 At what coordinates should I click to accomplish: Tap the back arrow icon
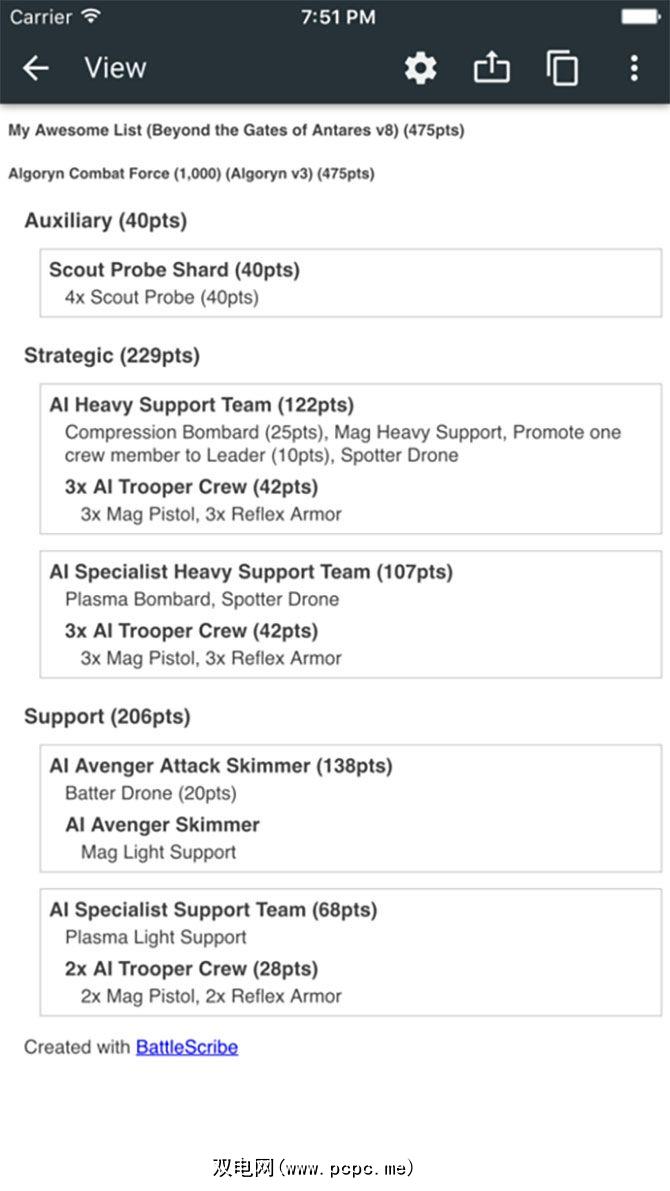[36, 68]
